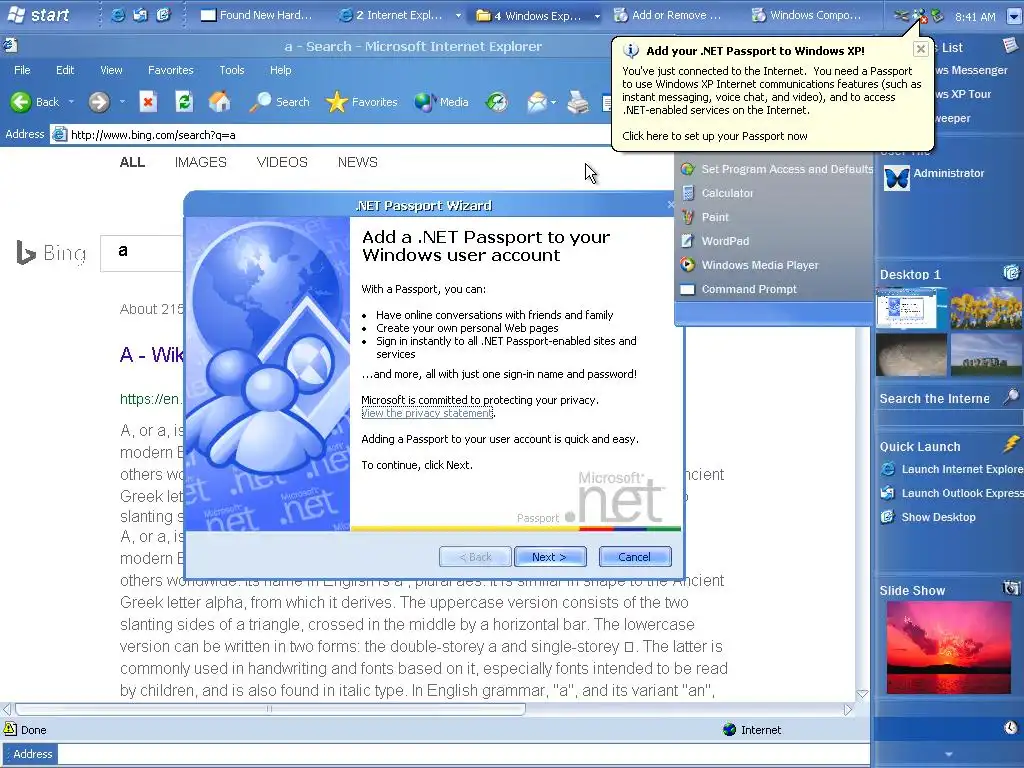Viewport: 1024px width, 768px height.
Task: Open Paint from the Start menu list
Action: 714,217
